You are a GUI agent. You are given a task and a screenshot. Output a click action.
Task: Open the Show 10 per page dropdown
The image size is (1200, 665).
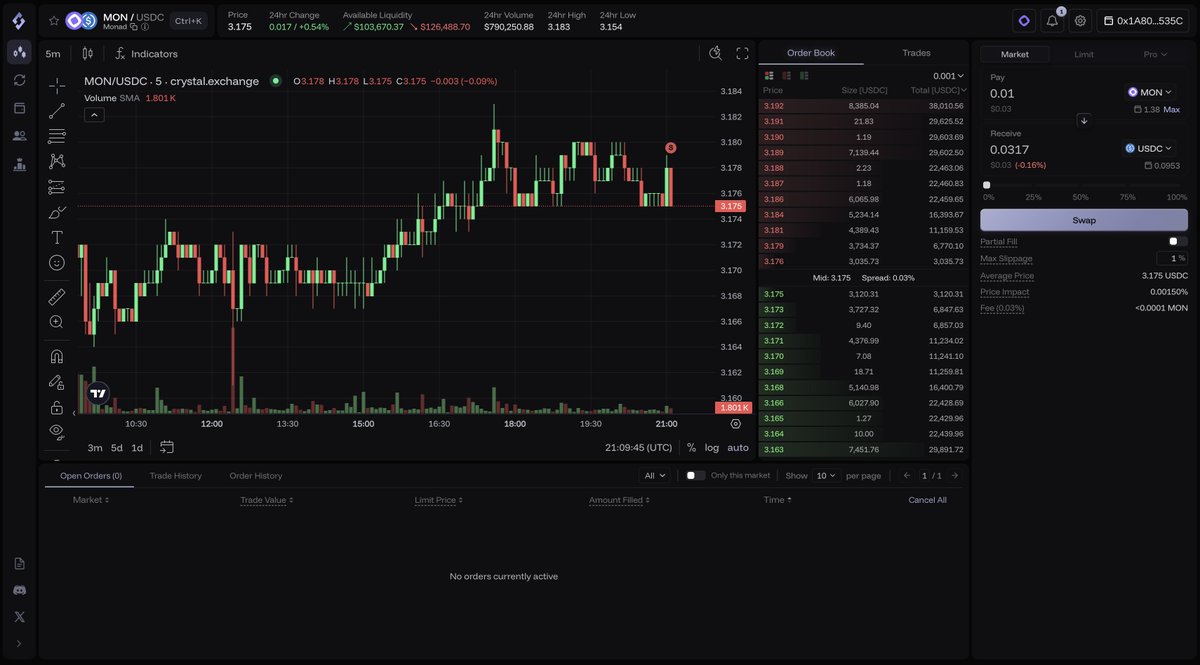coord(826,476)
